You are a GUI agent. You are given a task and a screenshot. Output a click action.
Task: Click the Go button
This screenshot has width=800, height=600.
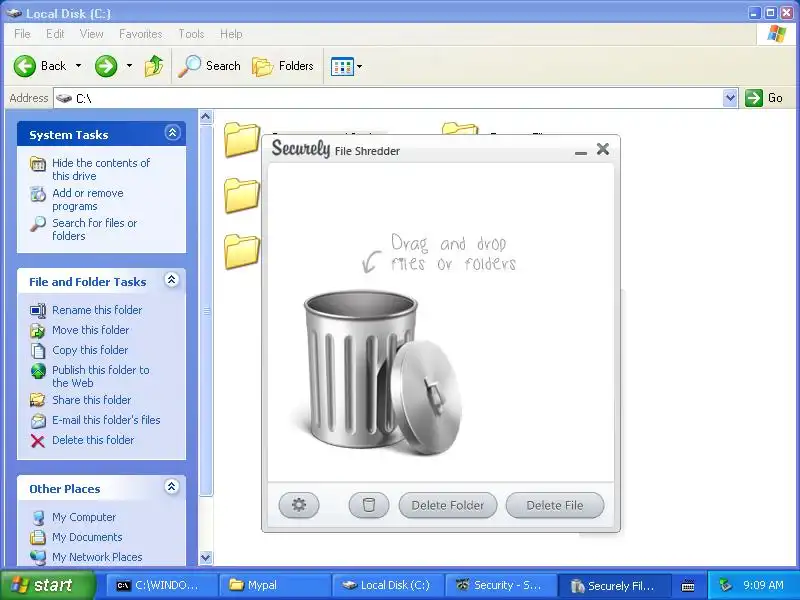tap(764, 98)
